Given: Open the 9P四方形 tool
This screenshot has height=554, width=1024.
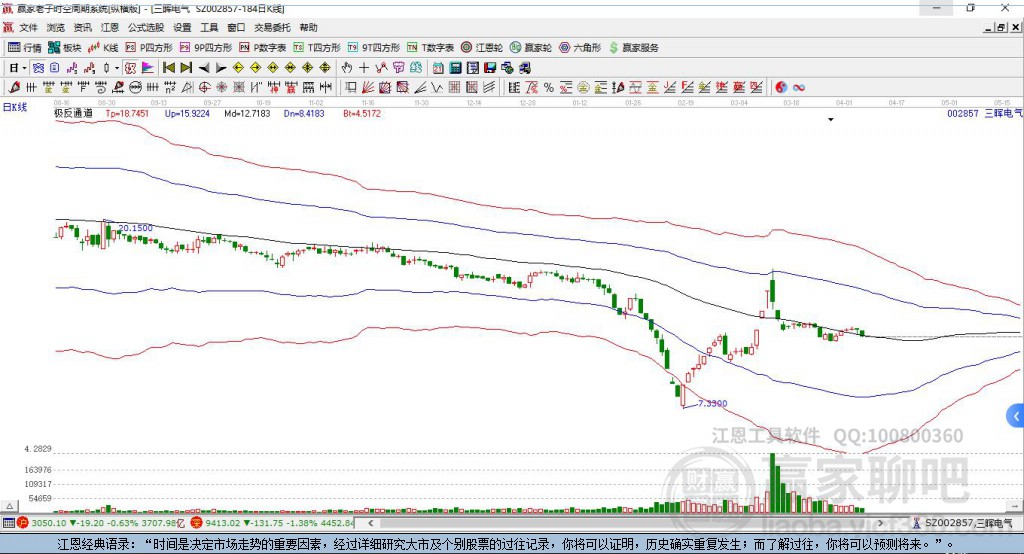Looking at the screenshot, I should point(206,48).
